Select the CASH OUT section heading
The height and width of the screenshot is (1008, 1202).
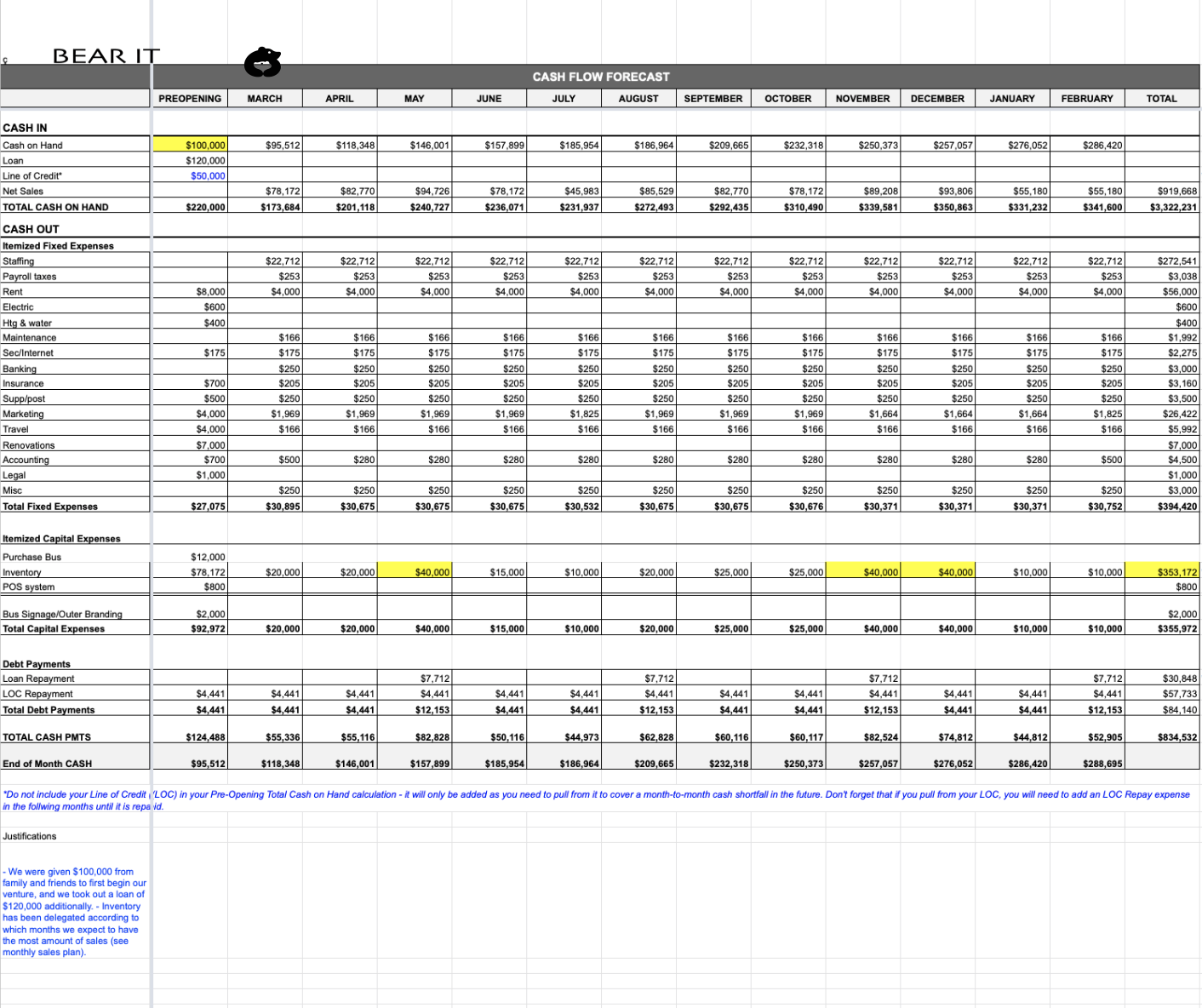click(x=31, y=229)
